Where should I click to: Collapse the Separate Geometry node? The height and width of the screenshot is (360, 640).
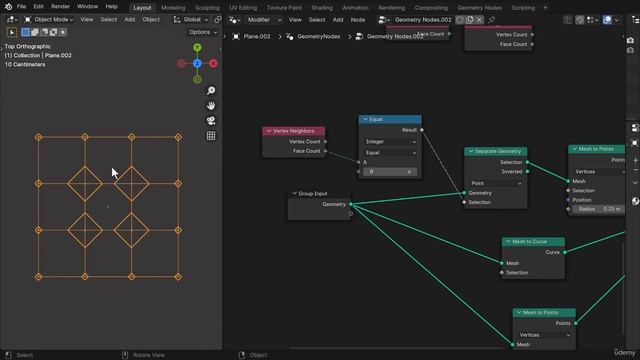tap(471, 151)
